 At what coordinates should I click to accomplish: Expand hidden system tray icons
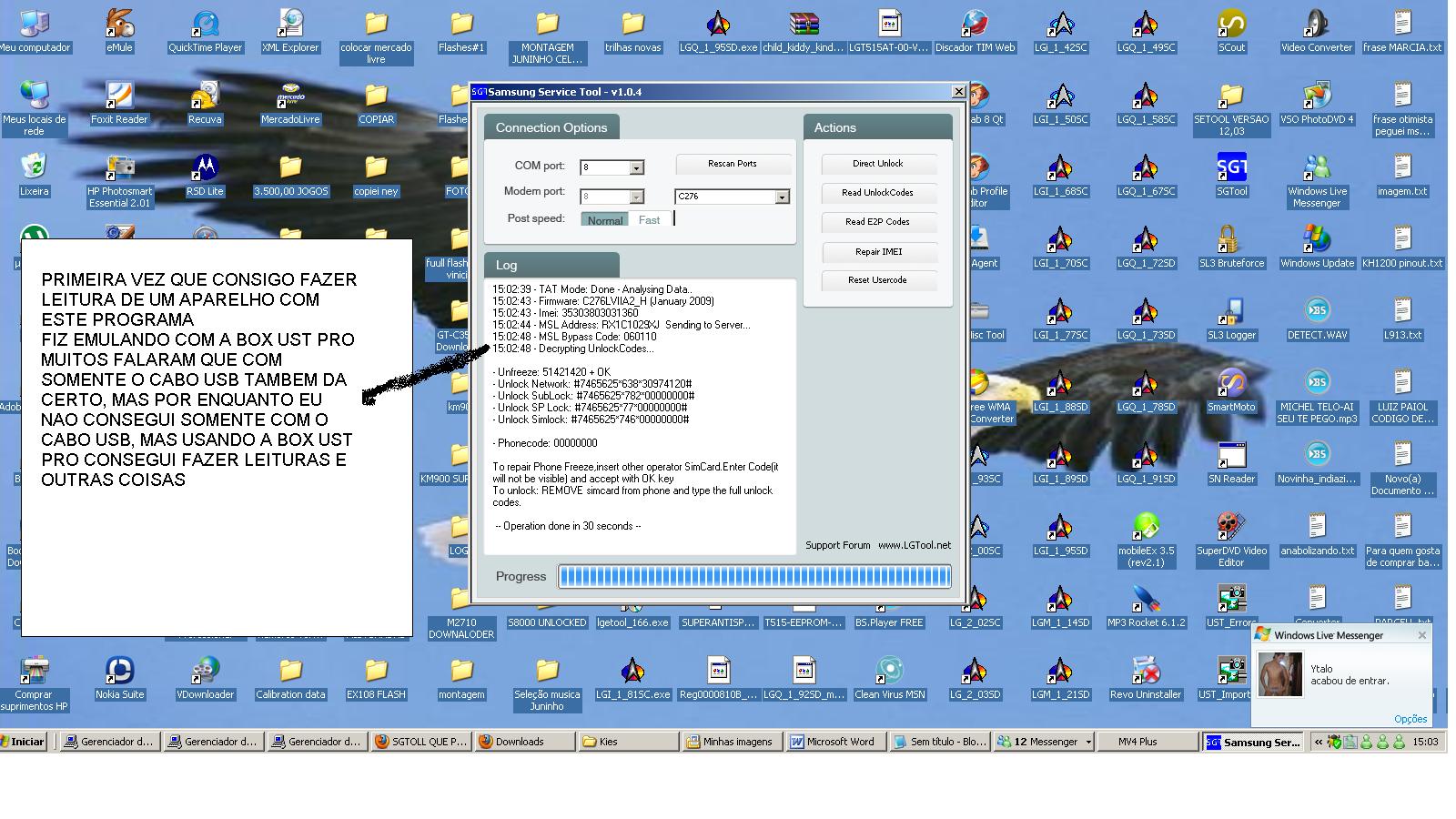[x=1318, y=743]
